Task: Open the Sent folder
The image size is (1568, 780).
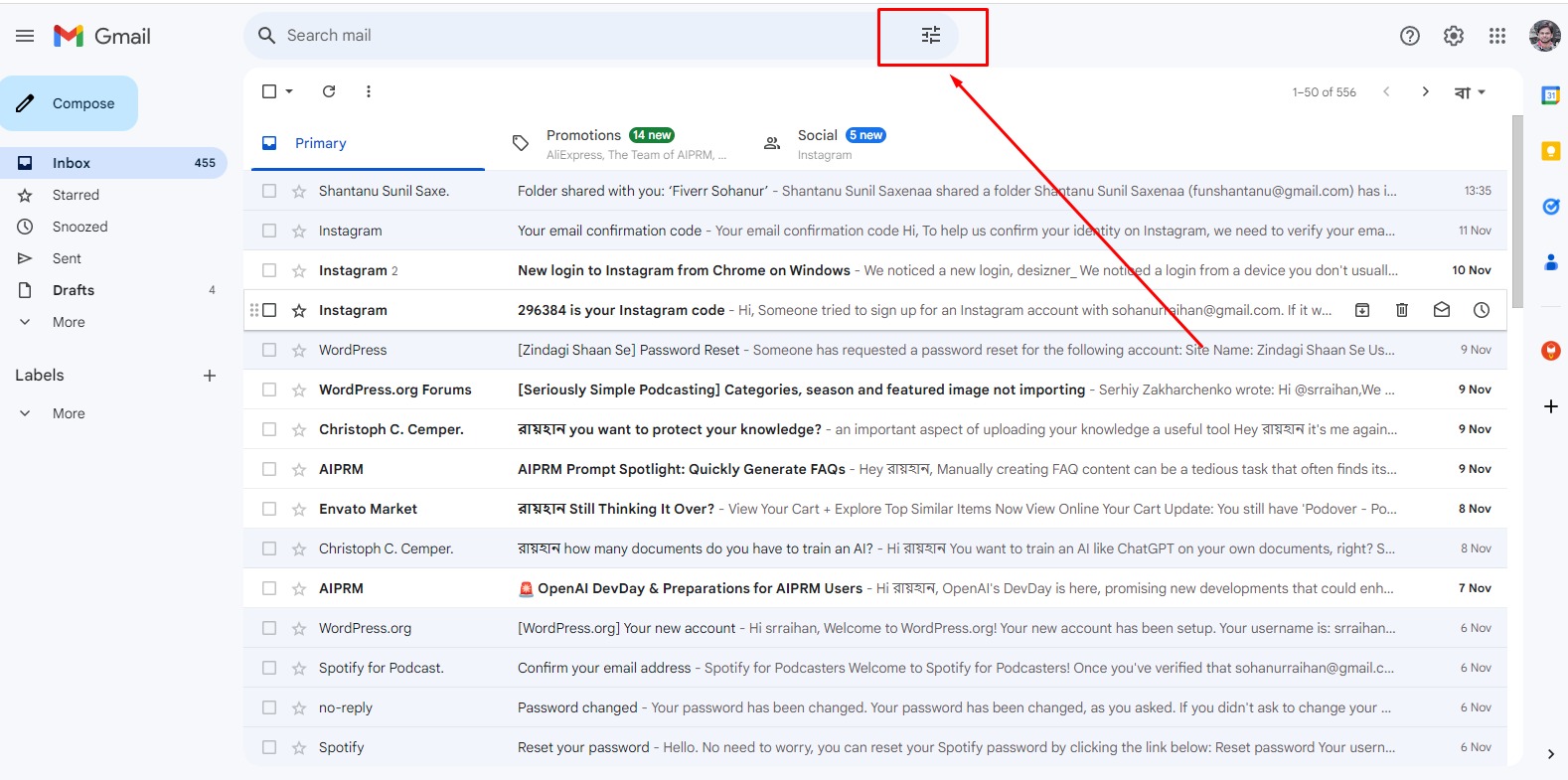Action: 114,258
